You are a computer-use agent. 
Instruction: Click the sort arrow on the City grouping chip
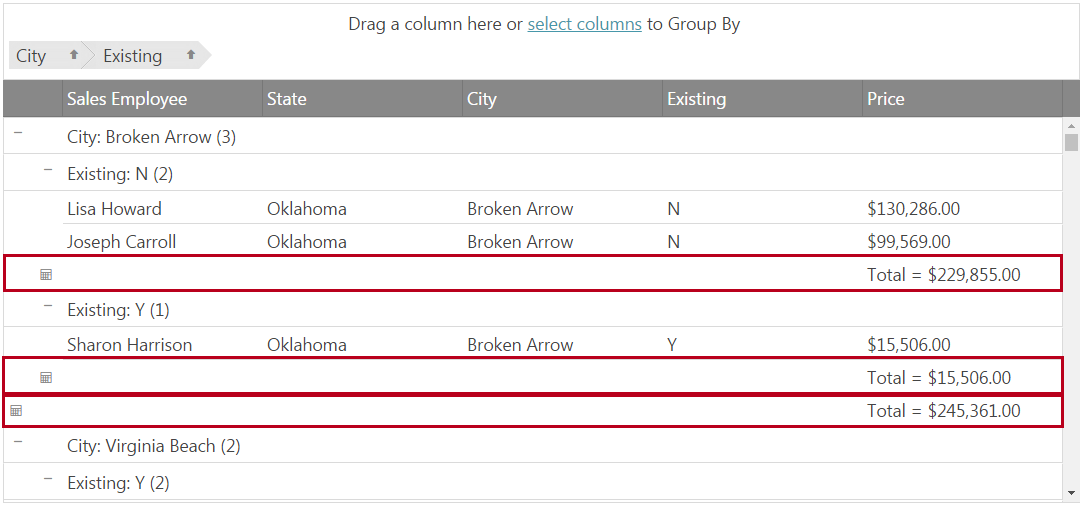(x=73, y=56)
